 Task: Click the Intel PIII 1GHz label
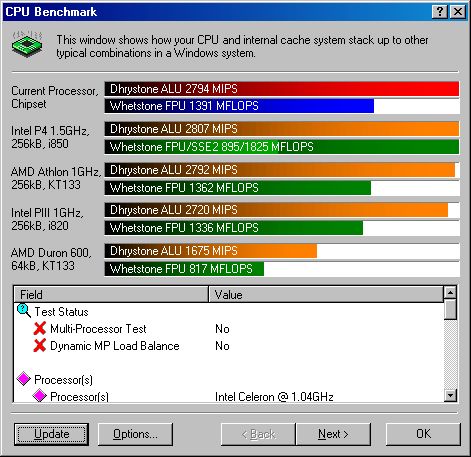point(47,219)
